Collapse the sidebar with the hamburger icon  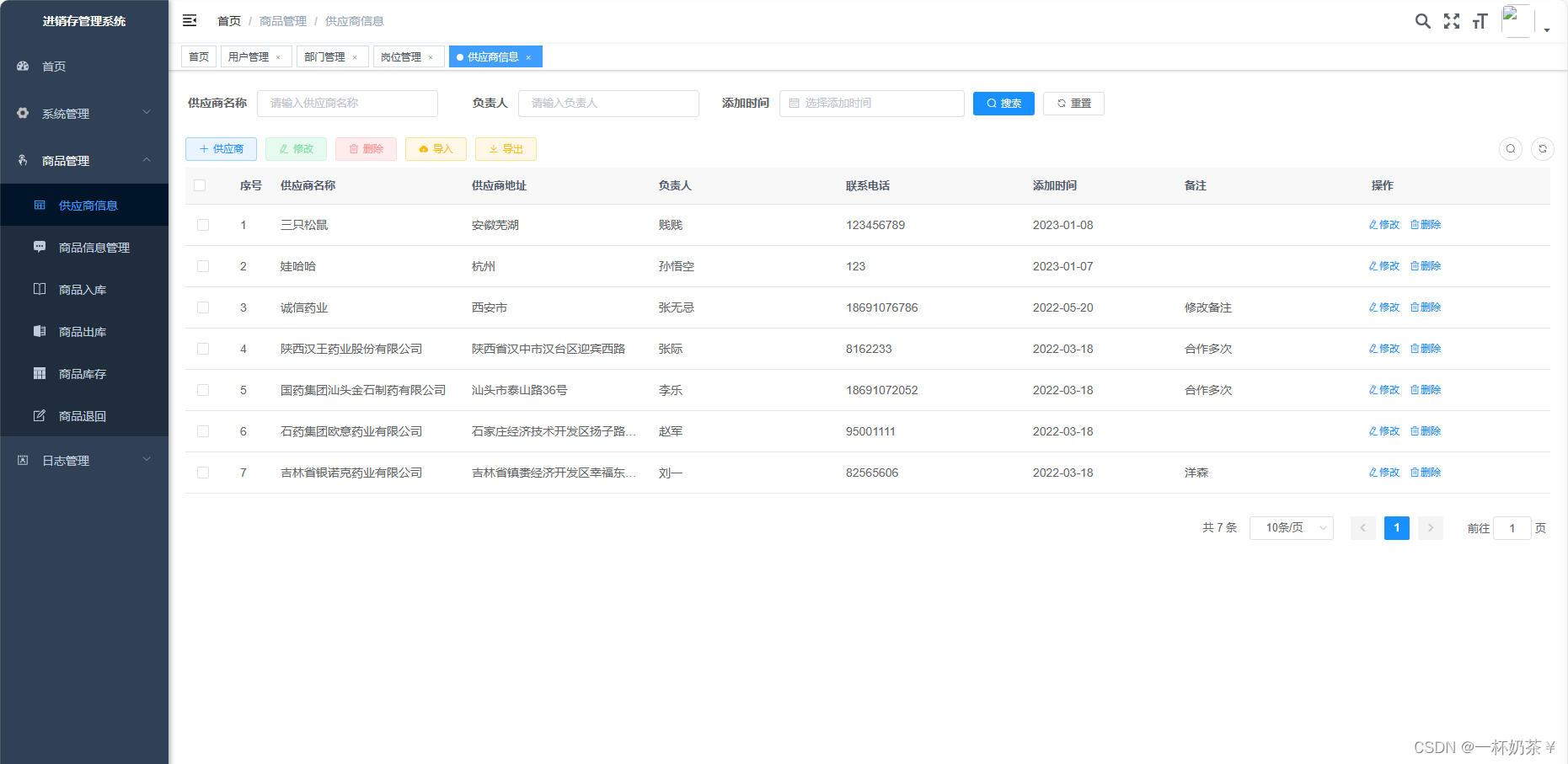190,20
